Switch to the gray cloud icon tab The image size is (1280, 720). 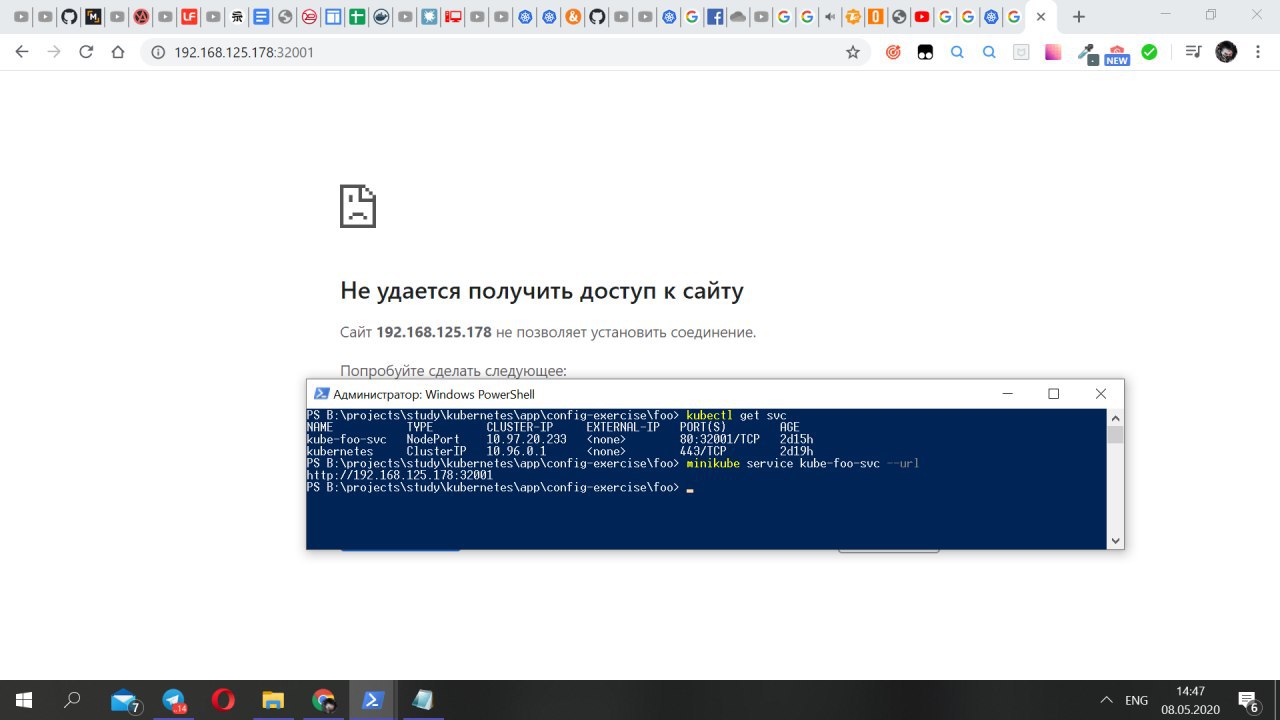pyautogui.click(x=738, y=17)
